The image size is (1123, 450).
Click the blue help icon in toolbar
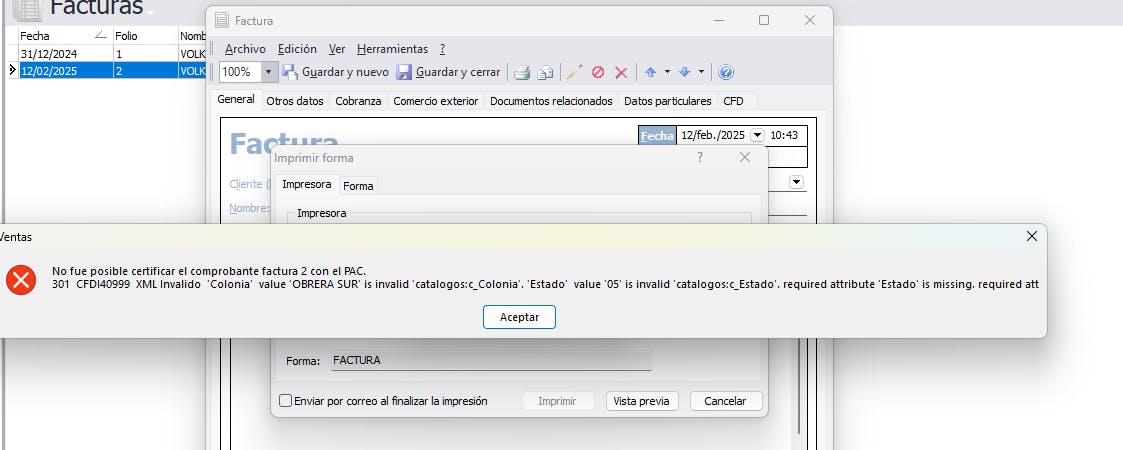(726, 72)
